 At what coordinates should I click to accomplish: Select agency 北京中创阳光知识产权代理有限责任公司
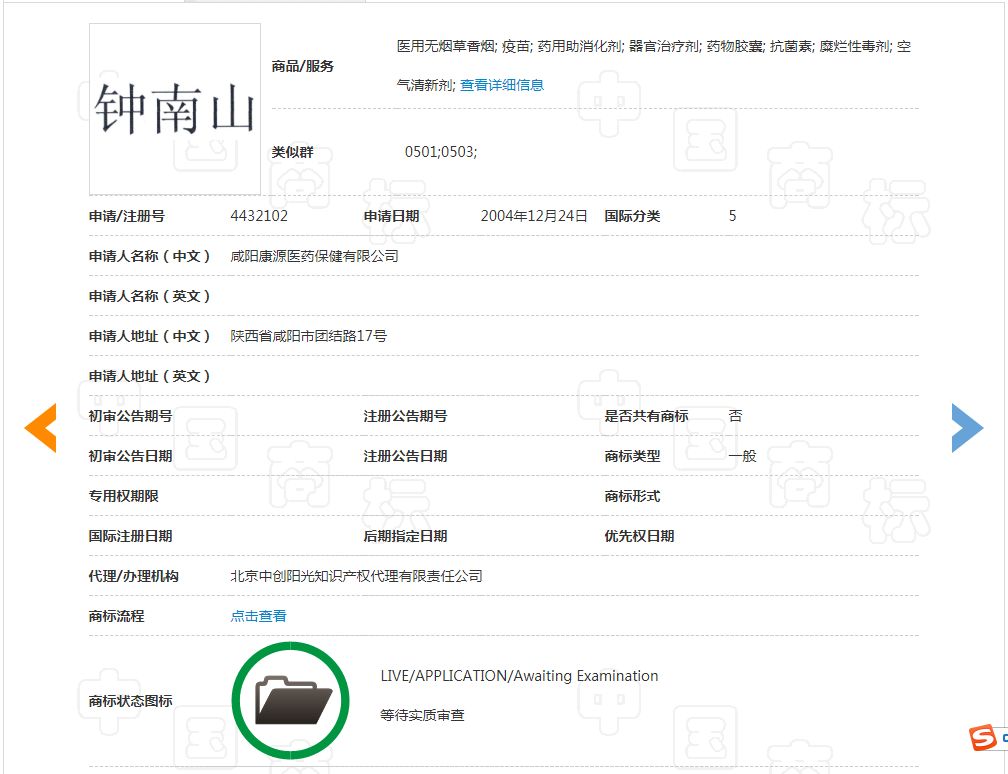pyautogui.click(x=356, y=576)
